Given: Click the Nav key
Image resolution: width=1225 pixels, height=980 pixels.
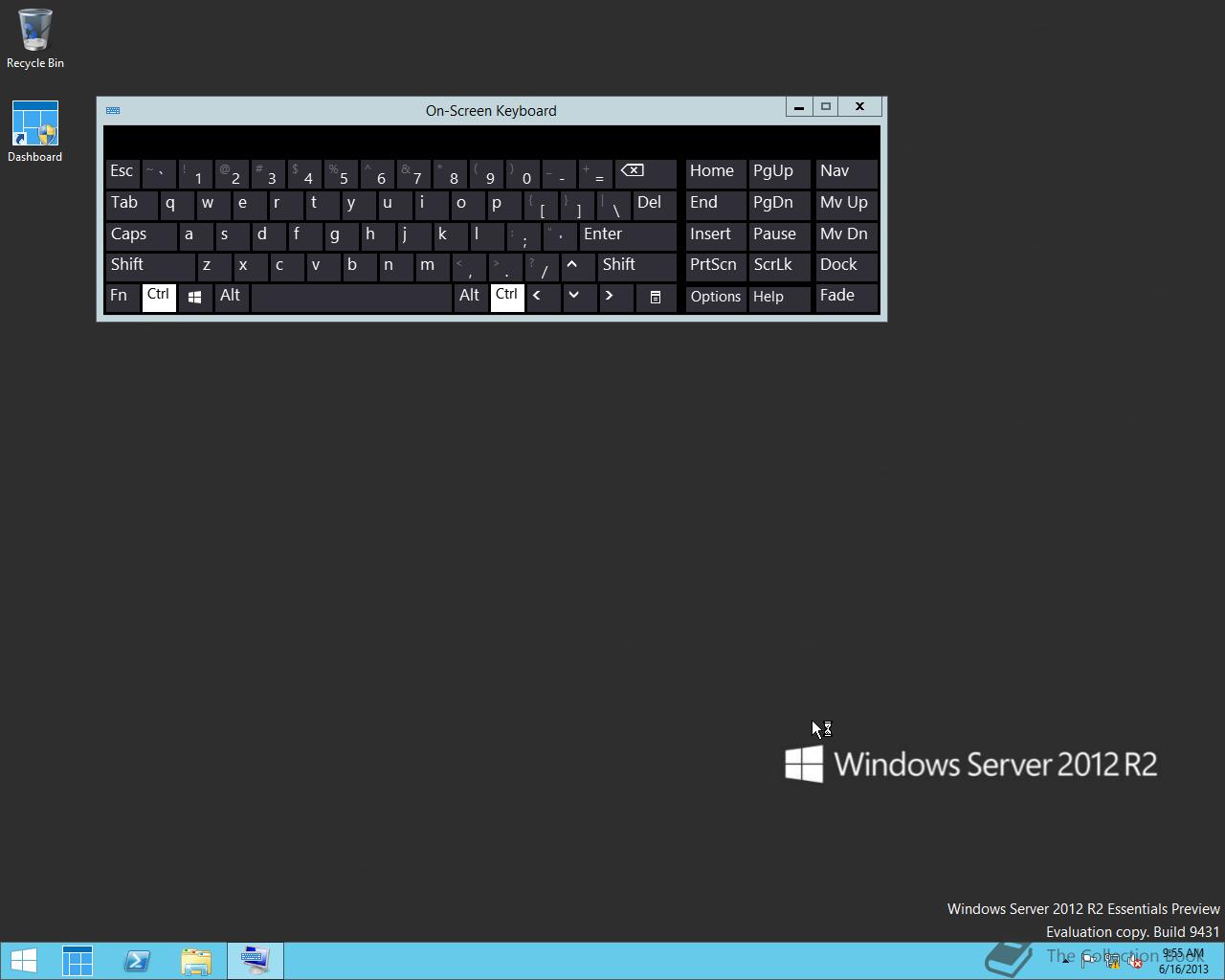Looking at the screenshot, I should tap(846, 172).
